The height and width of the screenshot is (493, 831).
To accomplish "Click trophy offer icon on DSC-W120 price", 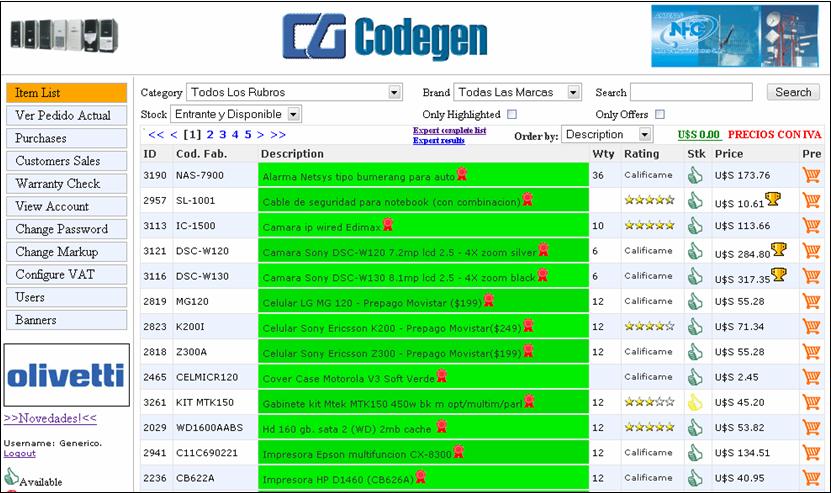I will [x=779, y=249].
